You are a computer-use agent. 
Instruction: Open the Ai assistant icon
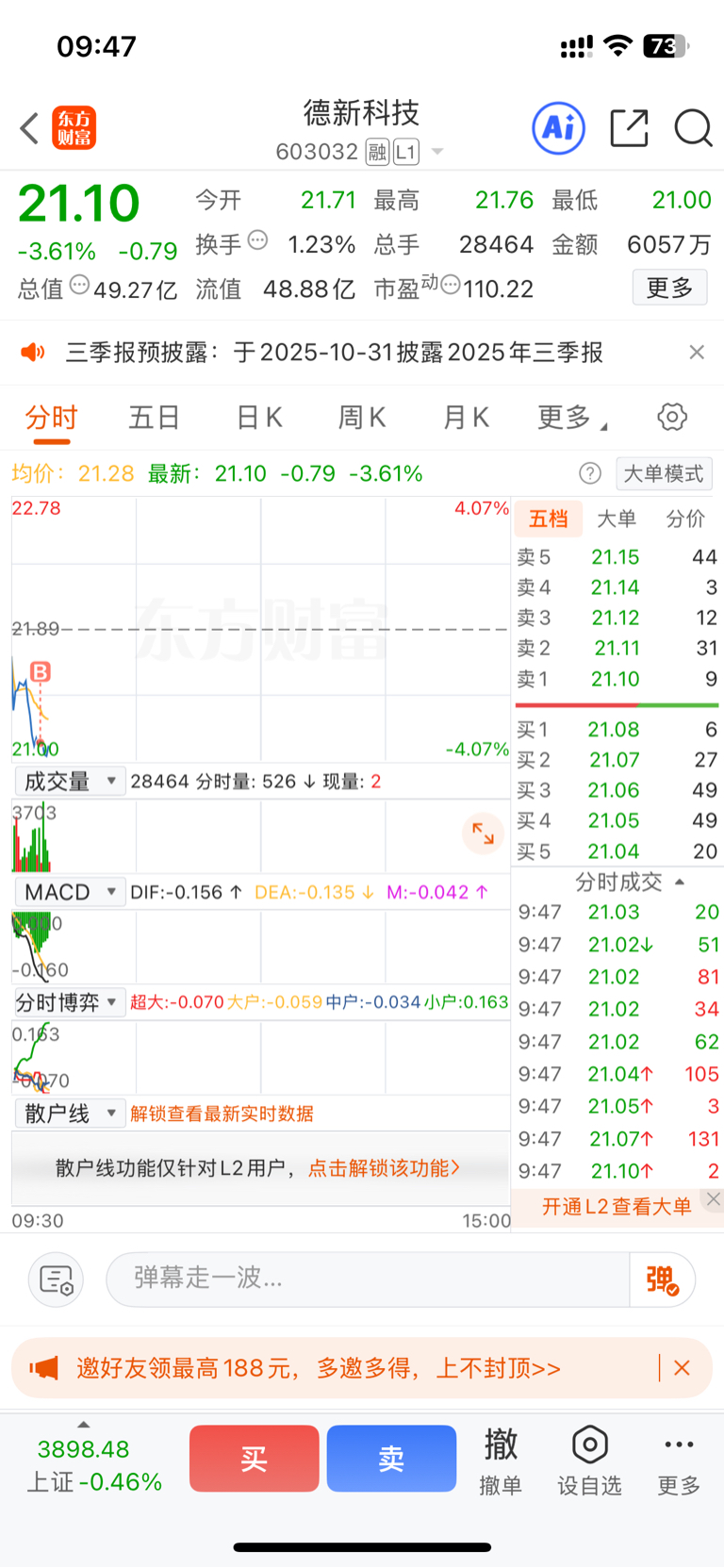(559, 128)
